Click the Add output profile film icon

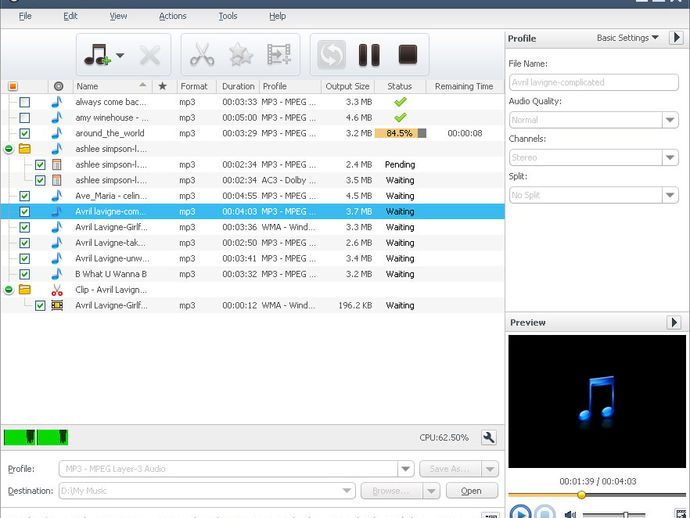pyautogui.click(x=279, y=55)
